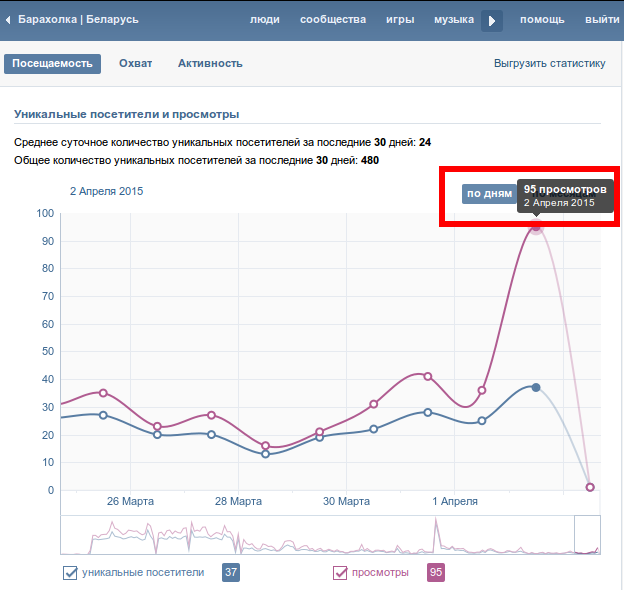This screenshot has height=590, width=624.
Task: Click the back arrow beside Барахолка | Беларусь
Action: coord(9,20)
